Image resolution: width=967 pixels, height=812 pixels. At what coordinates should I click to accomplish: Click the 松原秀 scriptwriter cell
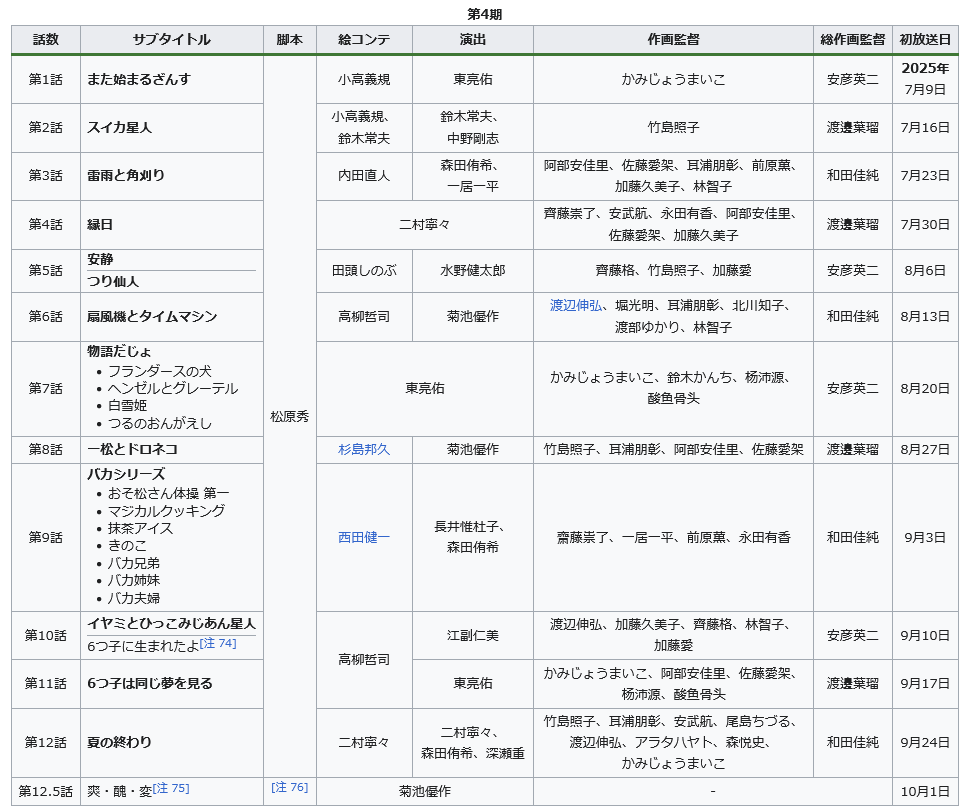click(x=290, y=416)
